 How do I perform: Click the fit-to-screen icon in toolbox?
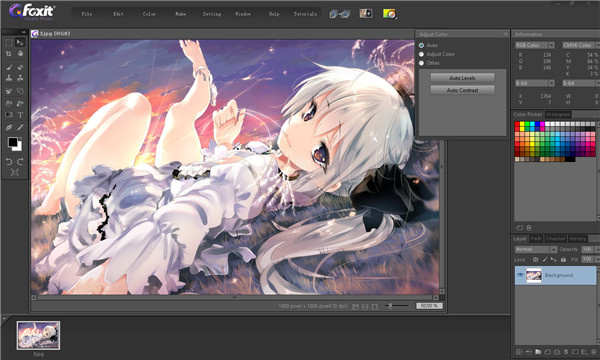[x=15, y=172]
